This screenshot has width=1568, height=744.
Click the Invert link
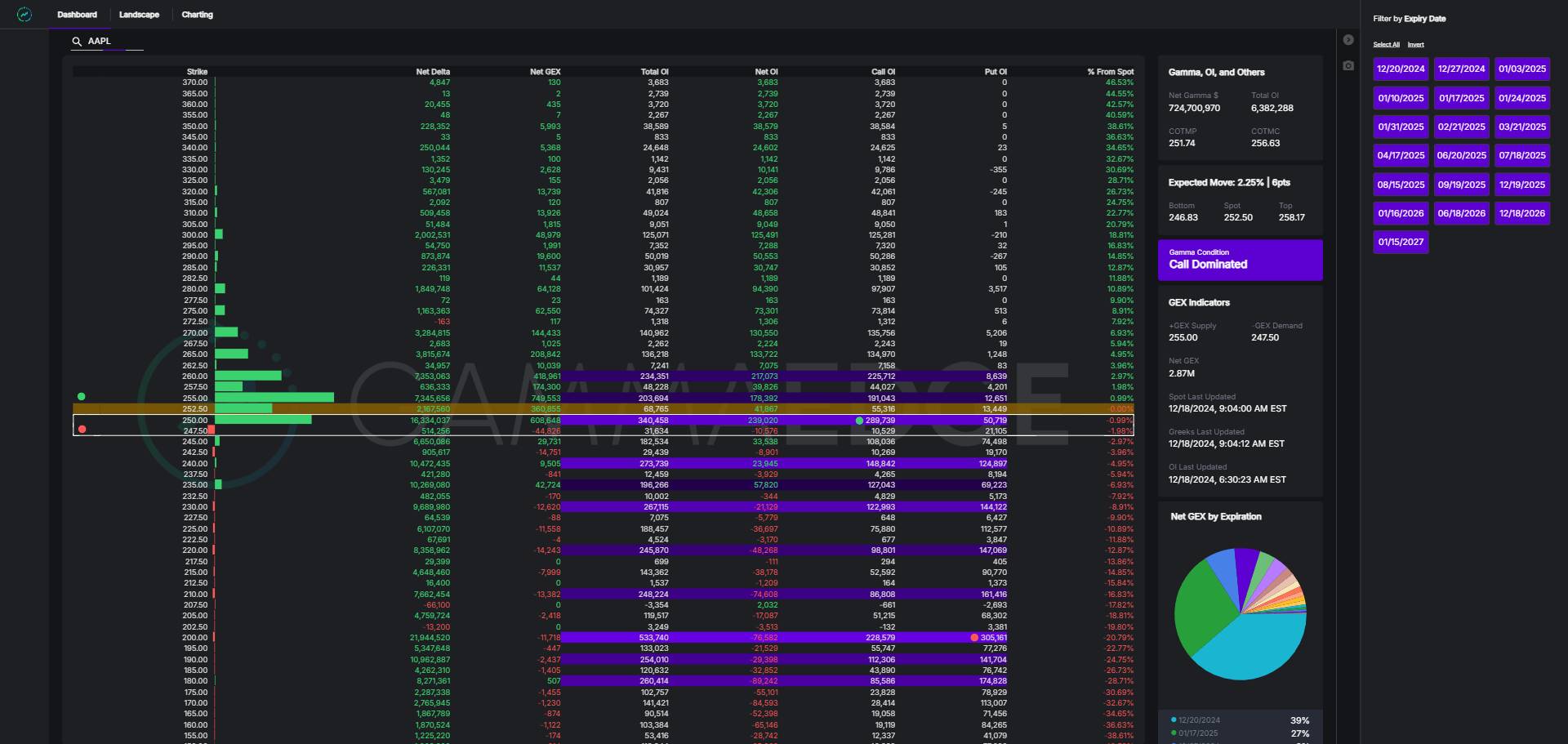[x=1415, y=45]
